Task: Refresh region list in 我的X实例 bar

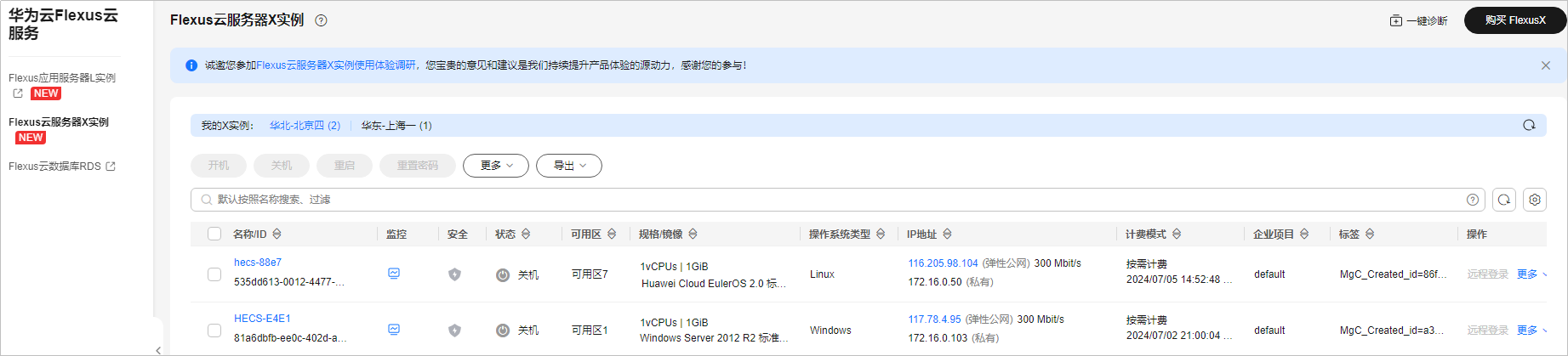Action: pos(1529,125)
